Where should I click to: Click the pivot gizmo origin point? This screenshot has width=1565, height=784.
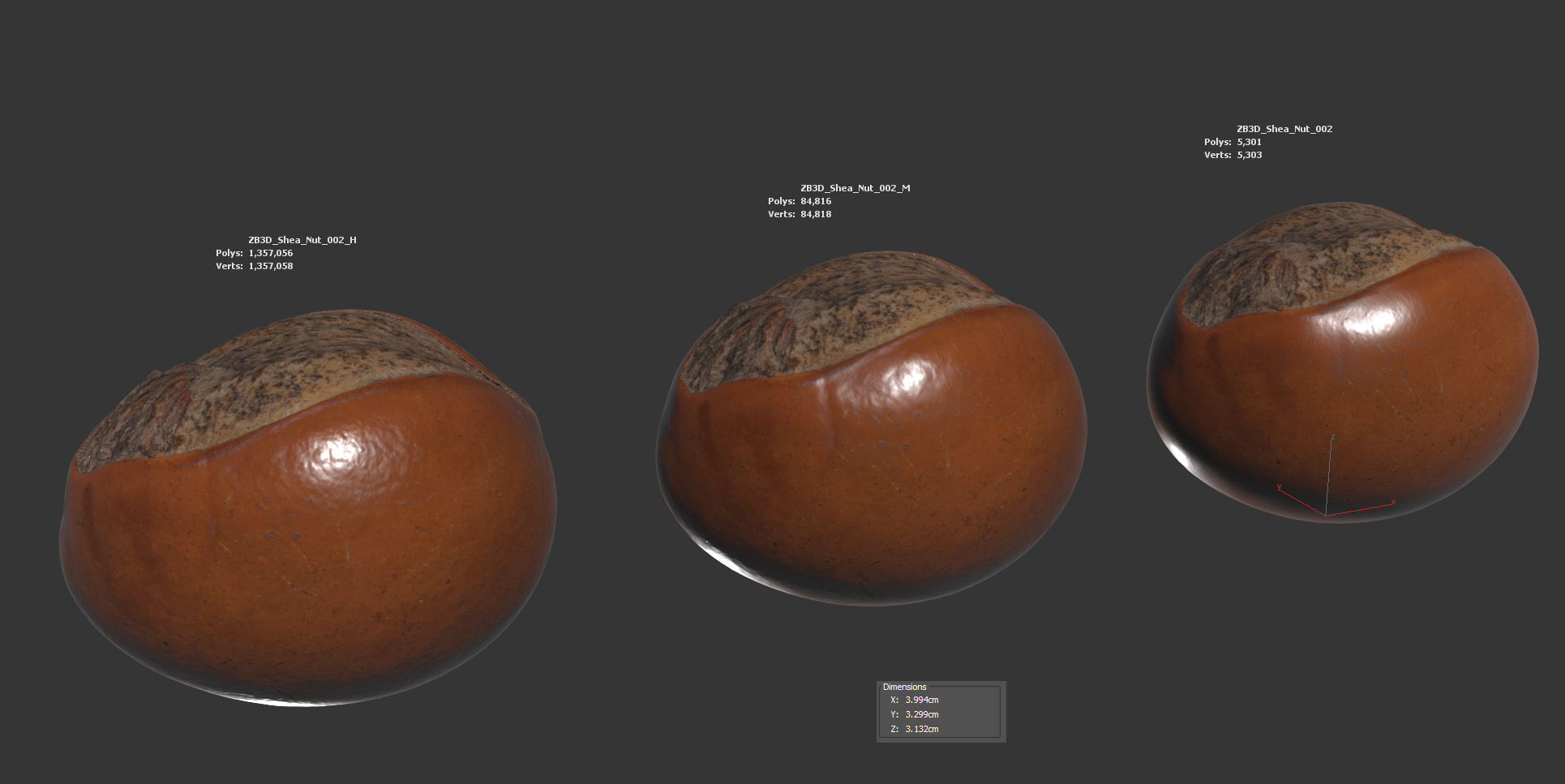click(x=1326, y=515)
